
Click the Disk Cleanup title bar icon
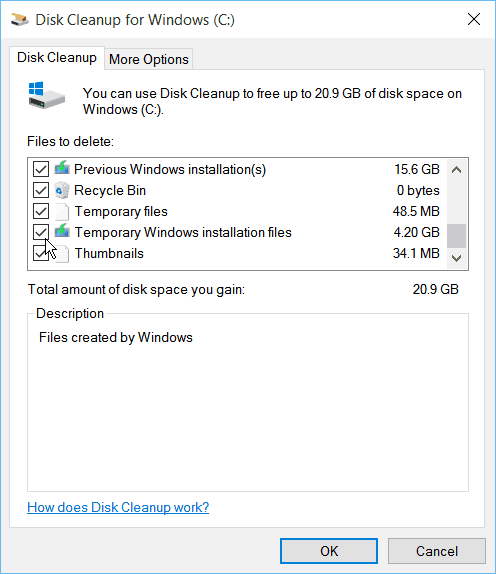click(20, 19)
